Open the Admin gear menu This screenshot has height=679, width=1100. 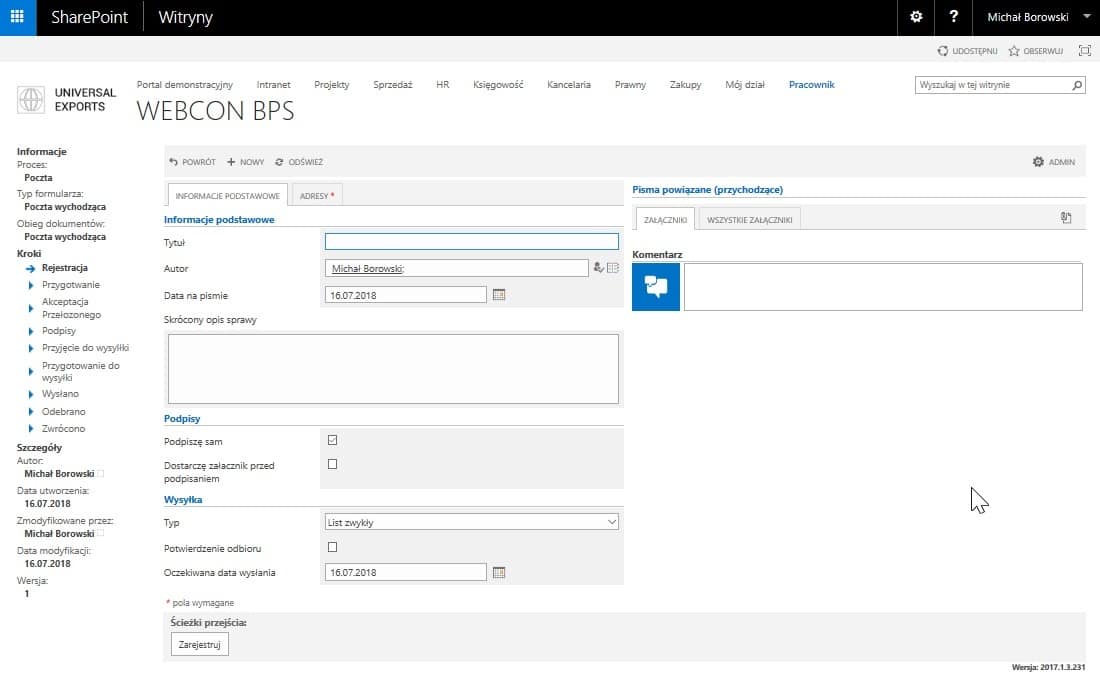pyautogui.click(x=1054, y=162)
